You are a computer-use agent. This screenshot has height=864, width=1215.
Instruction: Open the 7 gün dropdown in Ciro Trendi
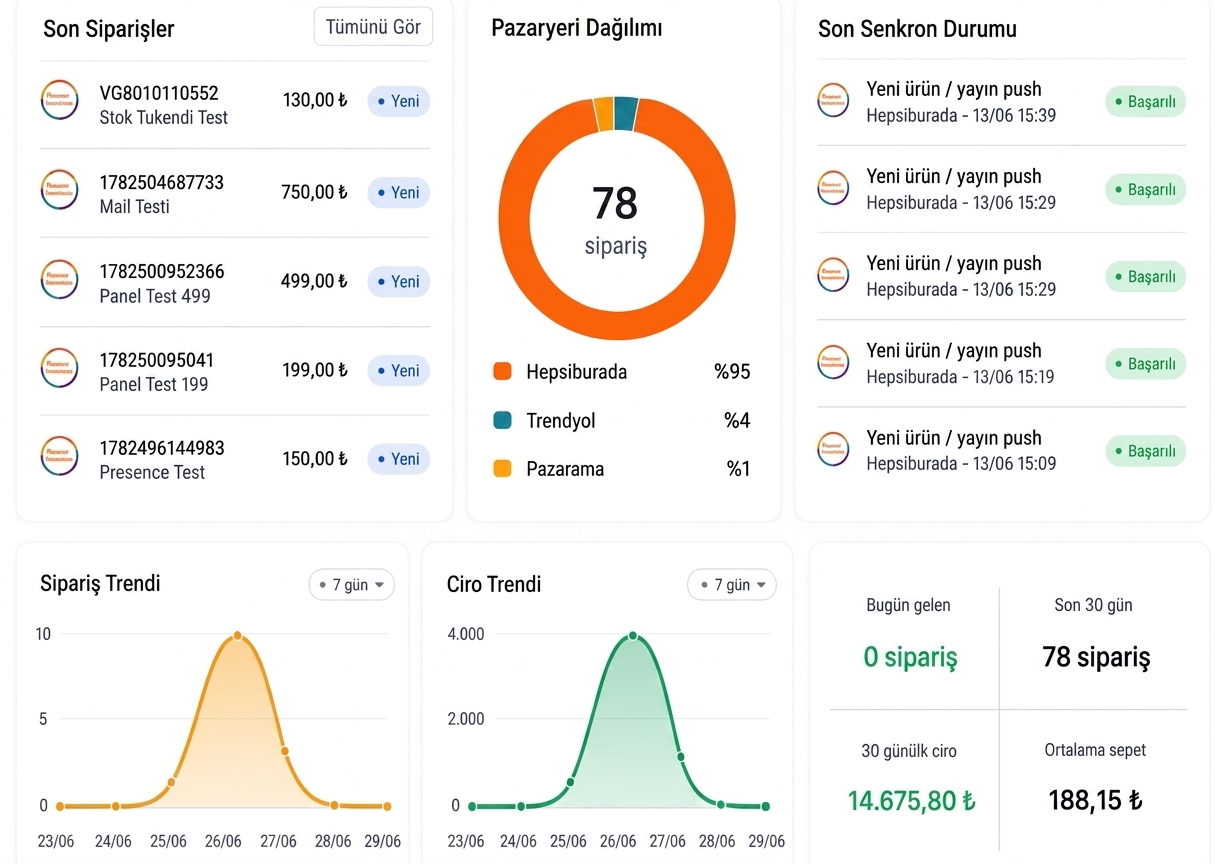732,585
